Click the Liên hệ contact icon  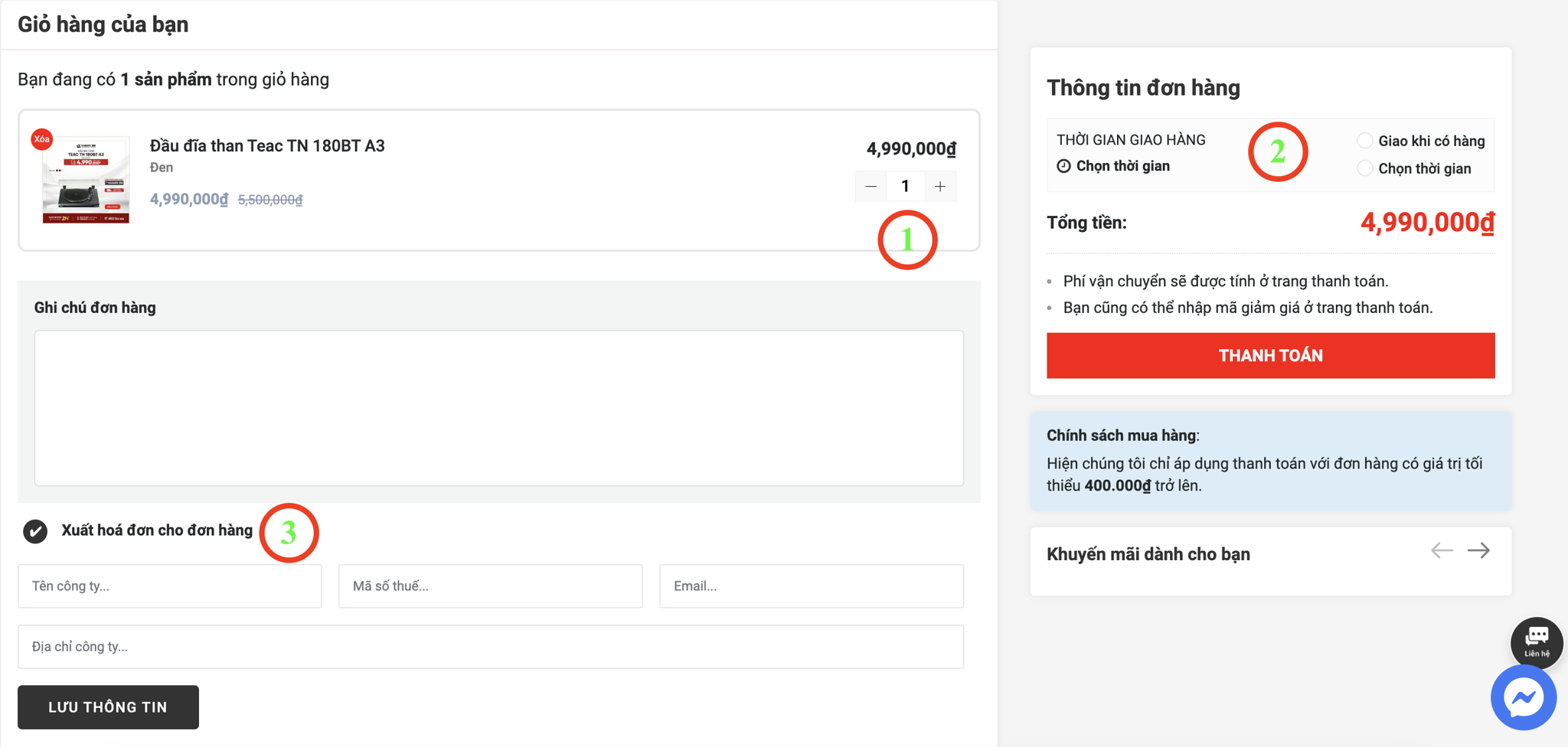pyautogui.click(x=1536, y=641)
